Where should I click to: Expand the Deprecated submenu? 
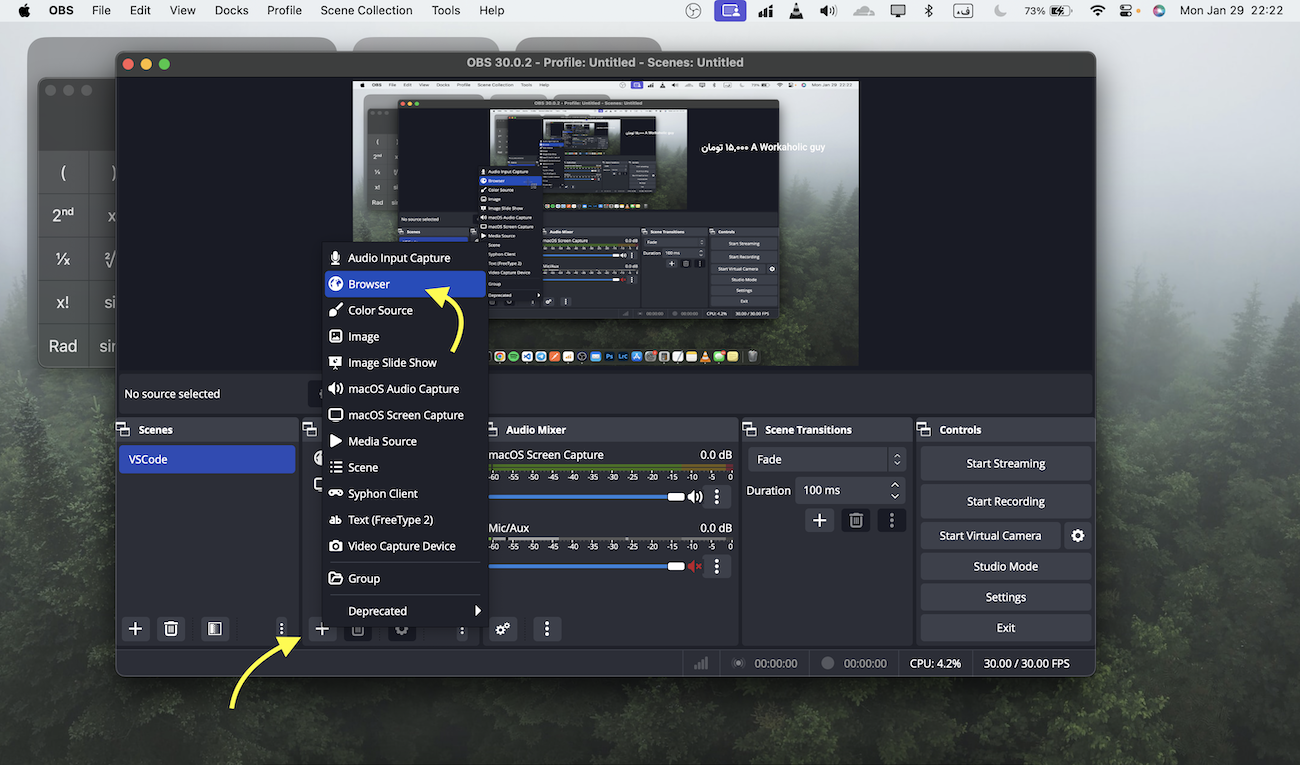click(x=405, y=611)
